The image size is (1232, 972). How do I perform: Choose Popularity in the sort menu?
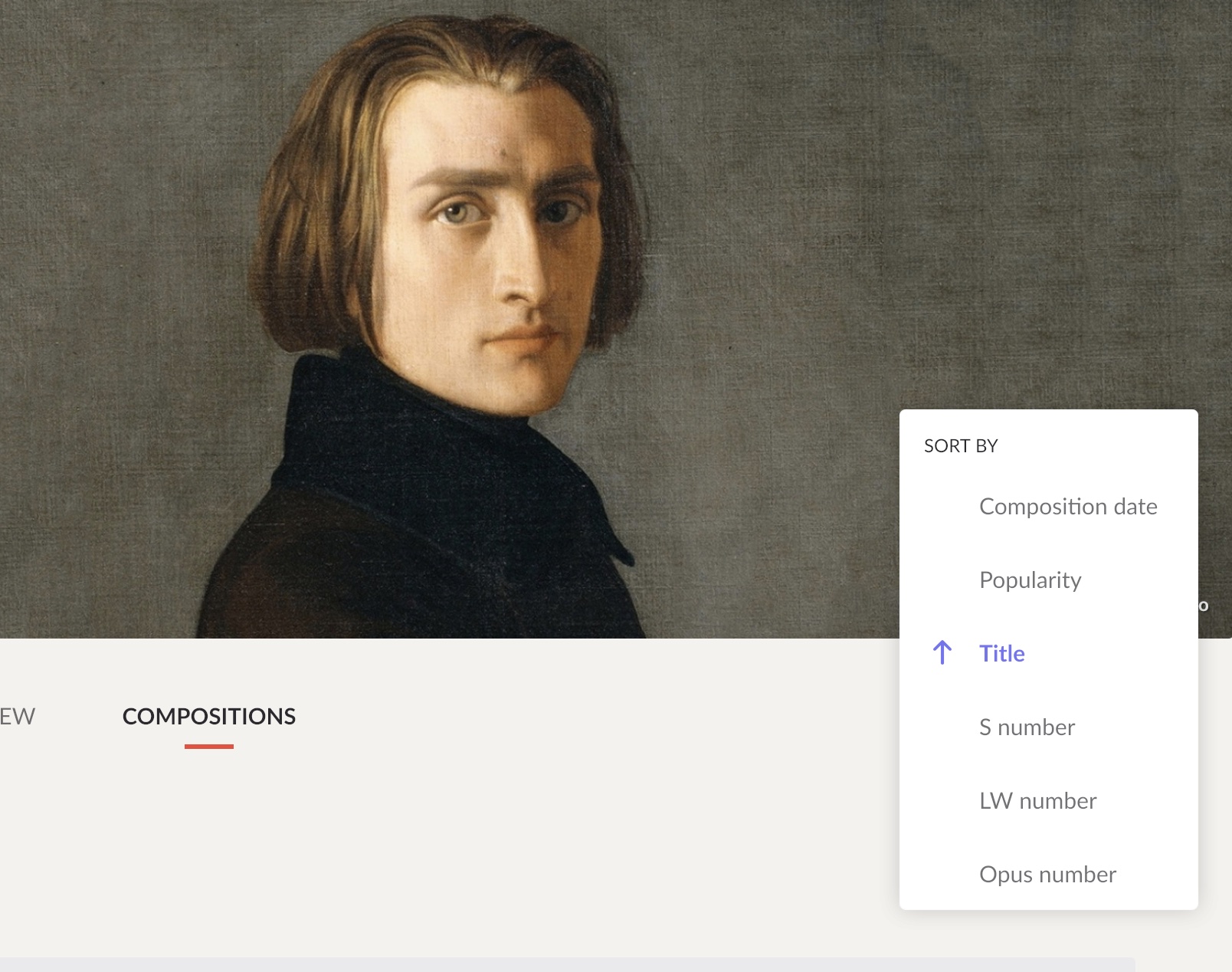(1030, 580)
